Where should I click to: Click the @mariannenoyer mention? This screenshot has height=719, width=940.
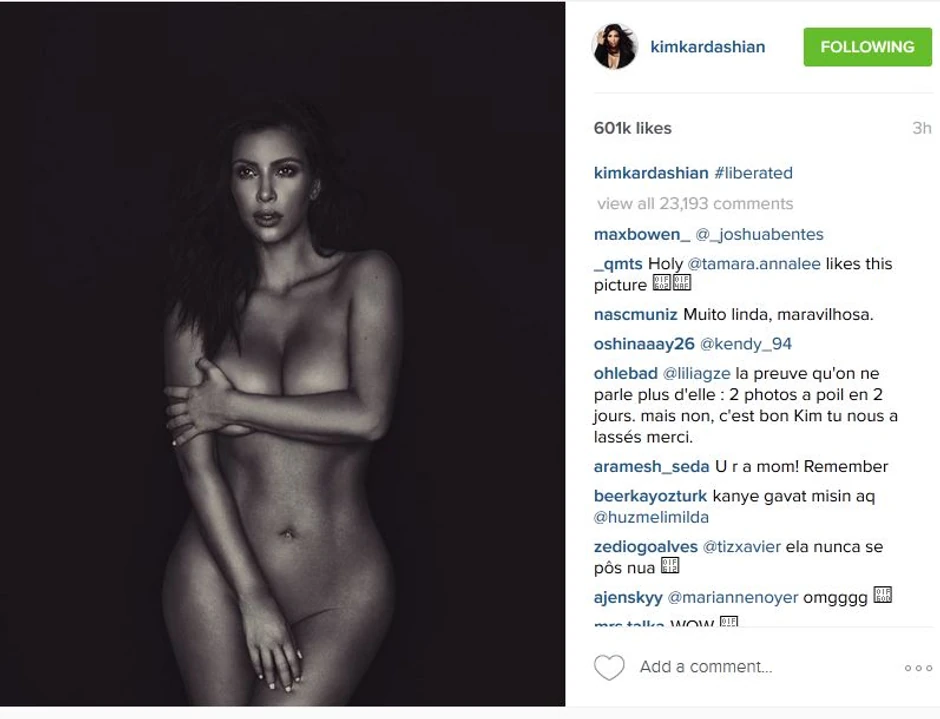point(733,598)
